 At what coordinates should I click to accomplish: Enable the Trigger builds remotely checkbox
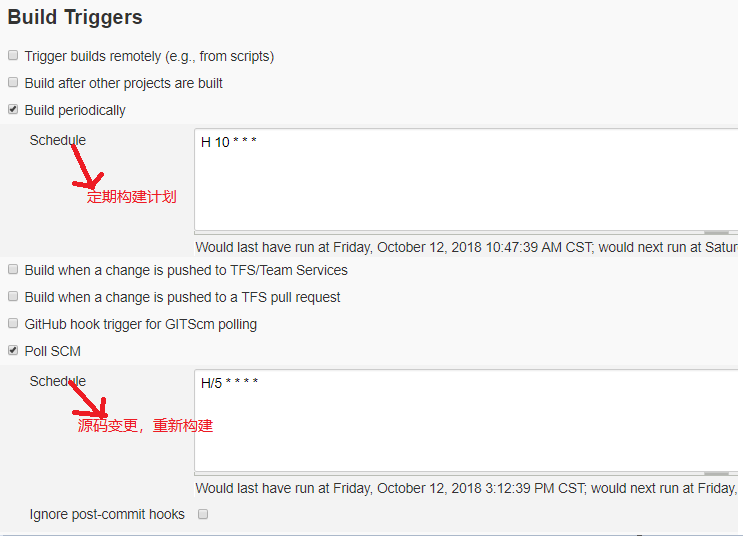pyautogui.click(x=13, y=56)
